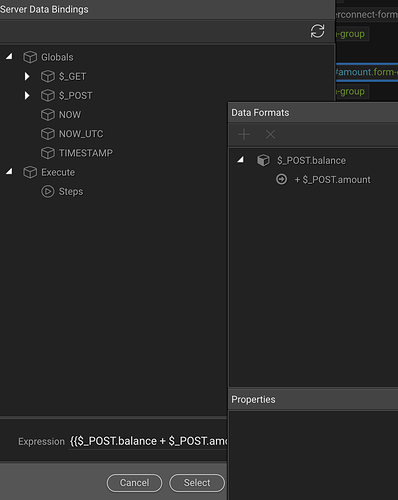This screenshot has width=398, height=500.
Task: Click the $_POST.balance cube icon
Action: click(263, 160)
